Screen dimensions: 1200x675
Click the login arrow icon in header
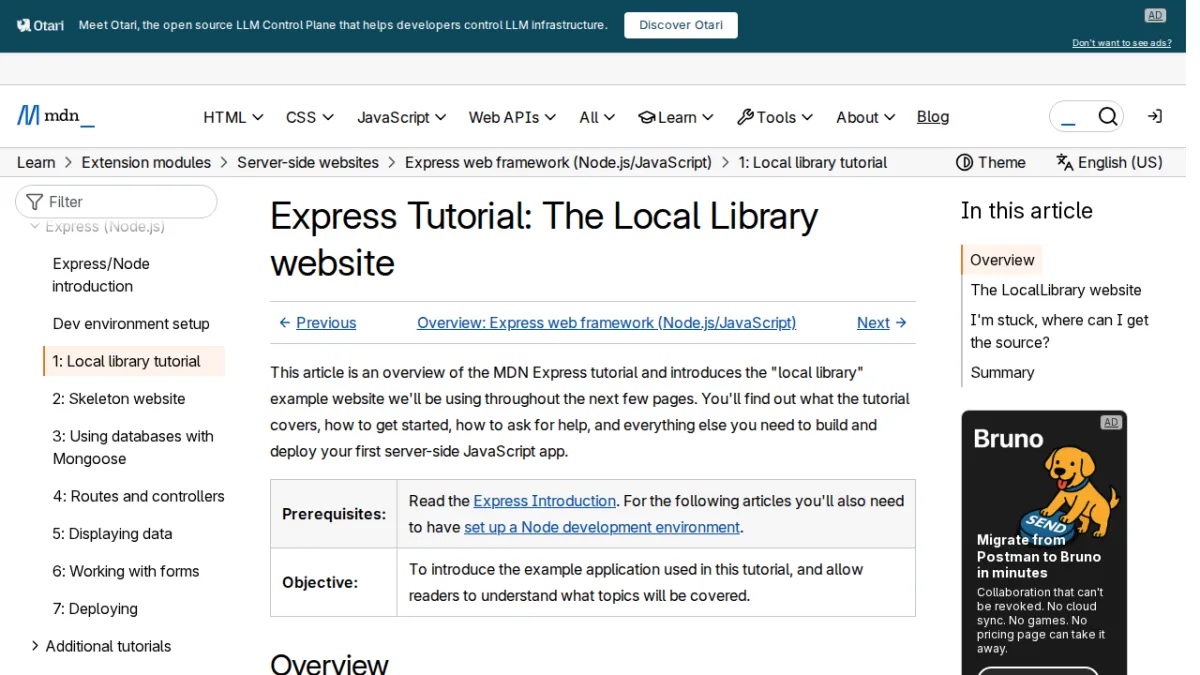click(x=1155, y=117)
